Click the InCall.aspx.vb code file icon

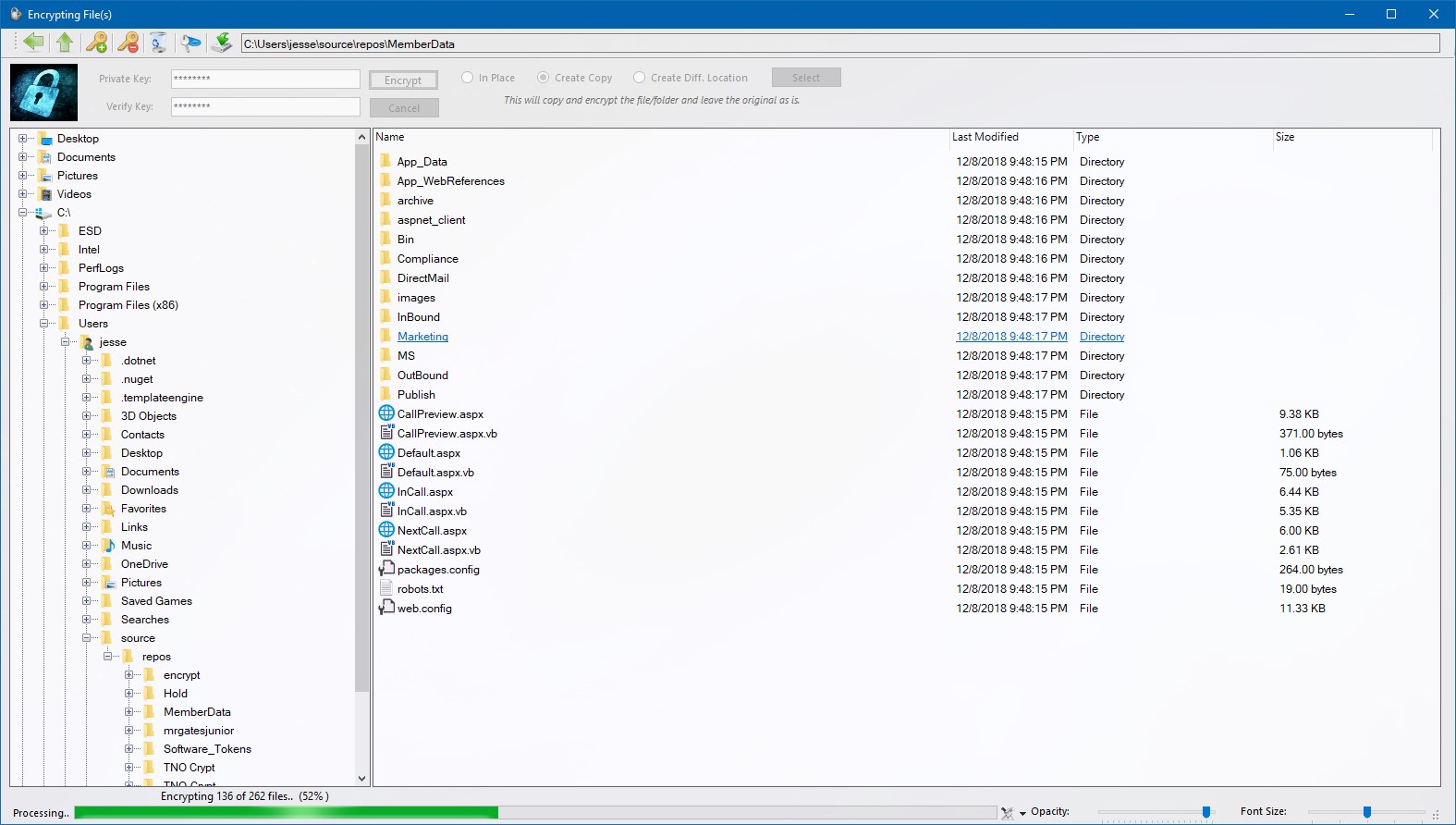coord(386,511)
